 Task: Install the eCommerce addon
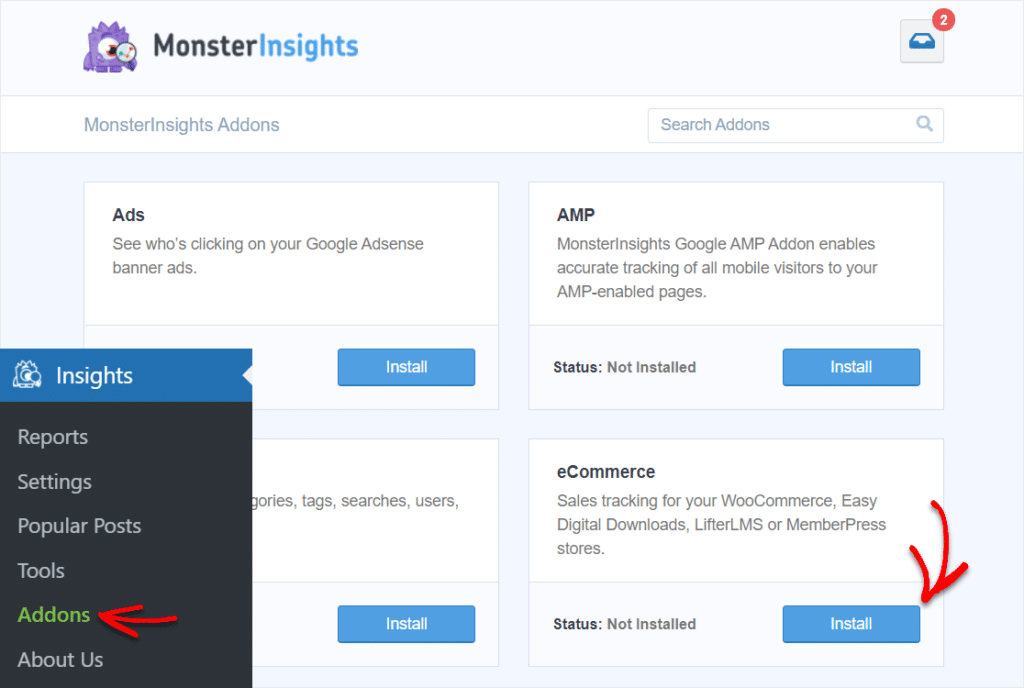click(851, 623)
